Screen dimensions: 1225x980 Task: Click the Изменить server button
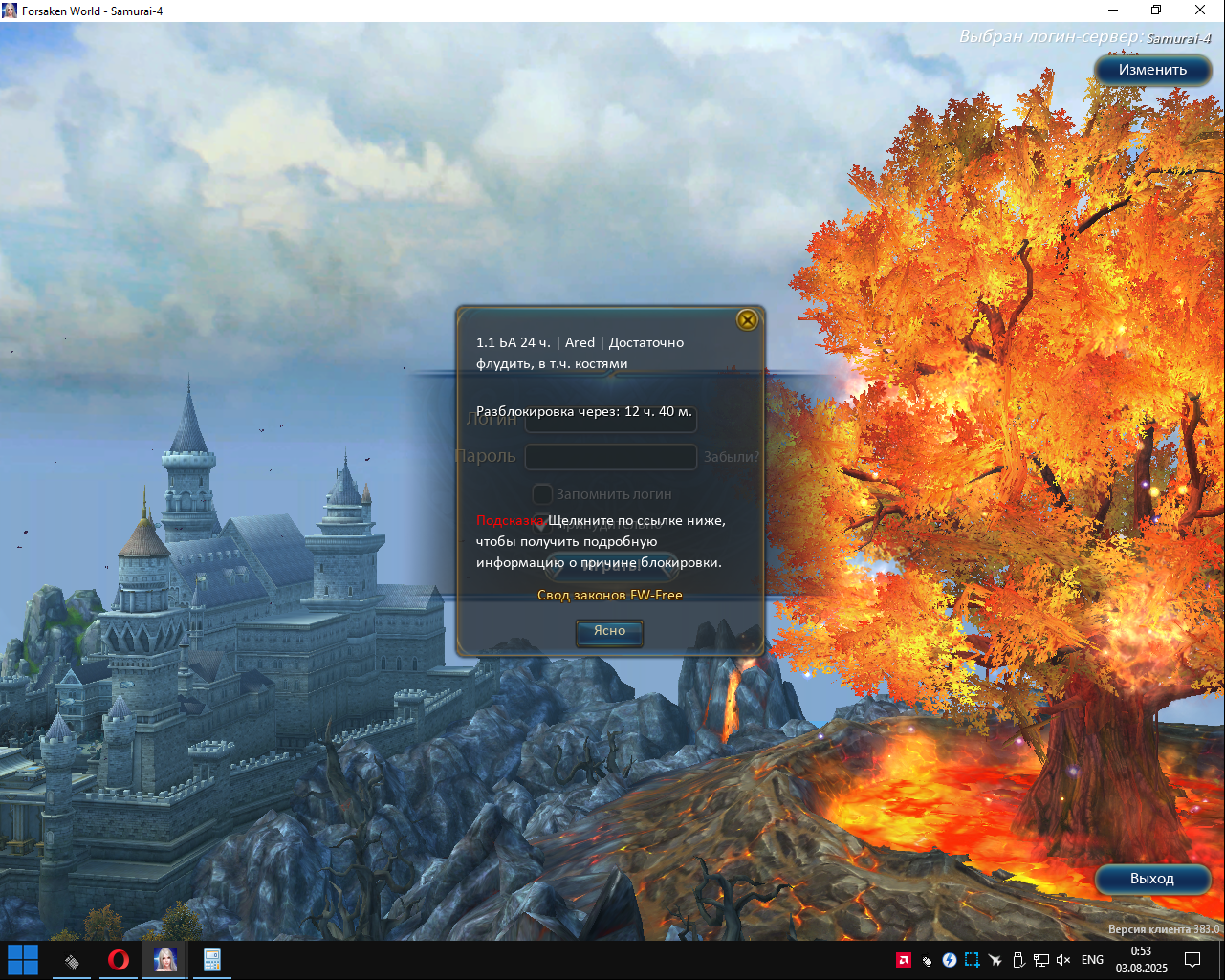[x=1152, y=70]
